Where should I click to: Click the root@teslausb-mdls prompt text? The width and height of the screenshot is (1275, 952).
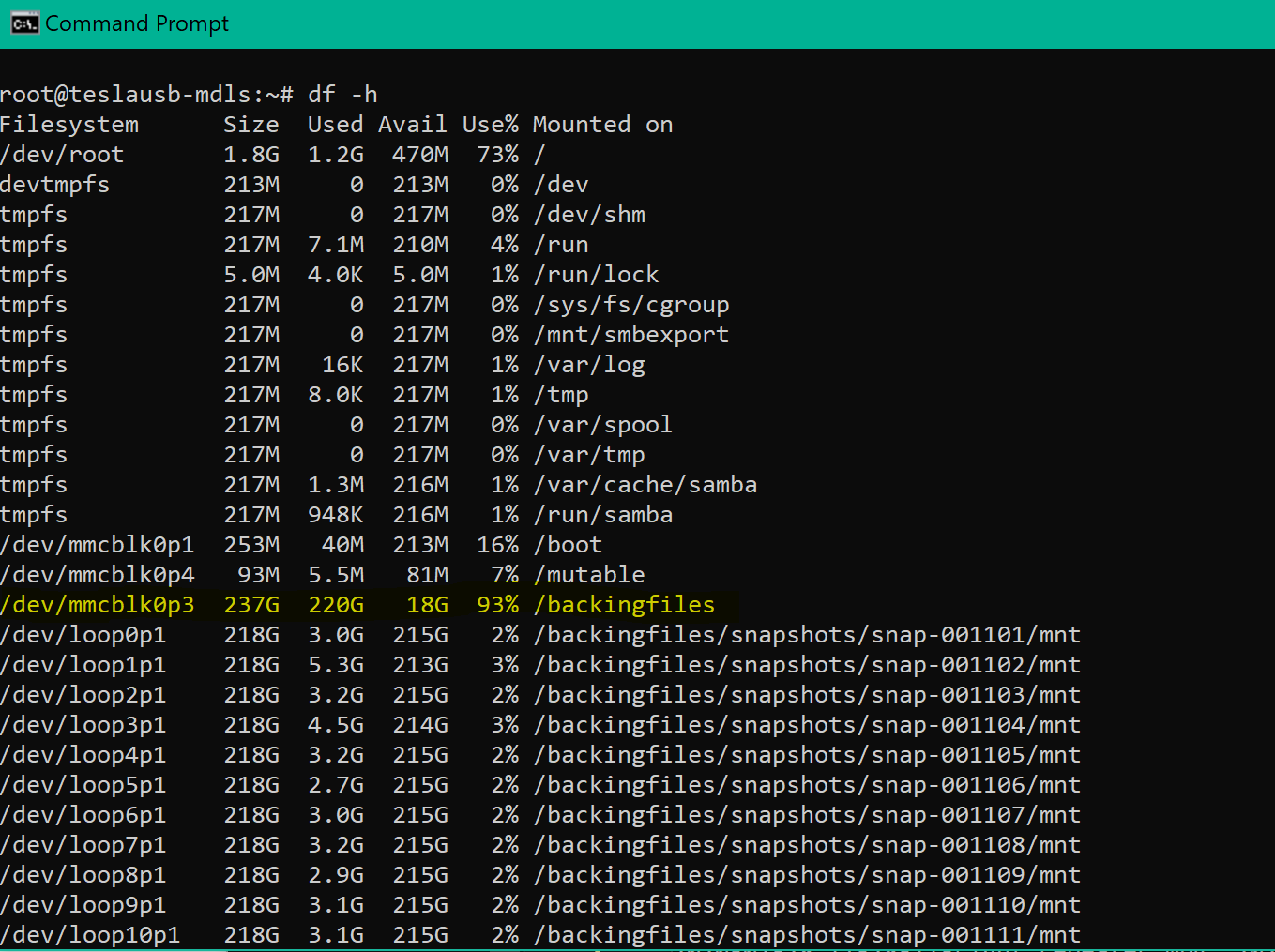tap(146, 95)
